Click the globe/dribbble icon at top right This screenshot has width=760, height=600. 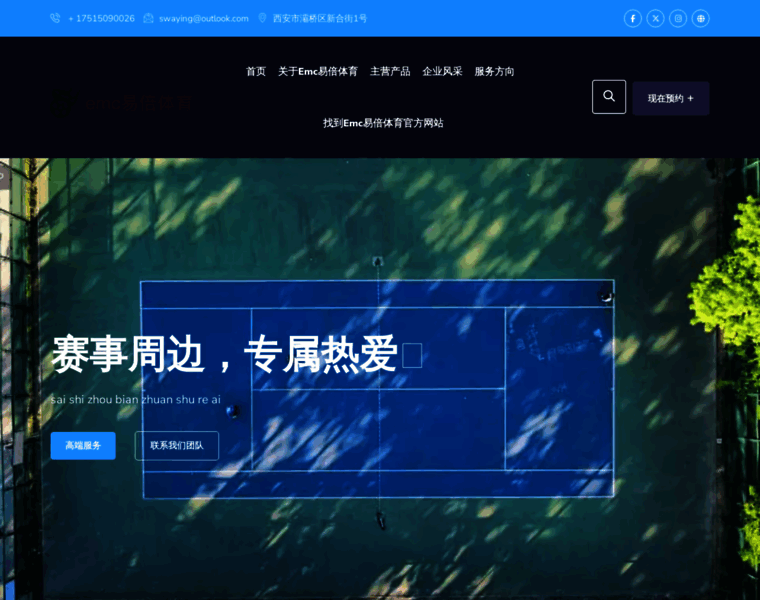tap(701, 18)
